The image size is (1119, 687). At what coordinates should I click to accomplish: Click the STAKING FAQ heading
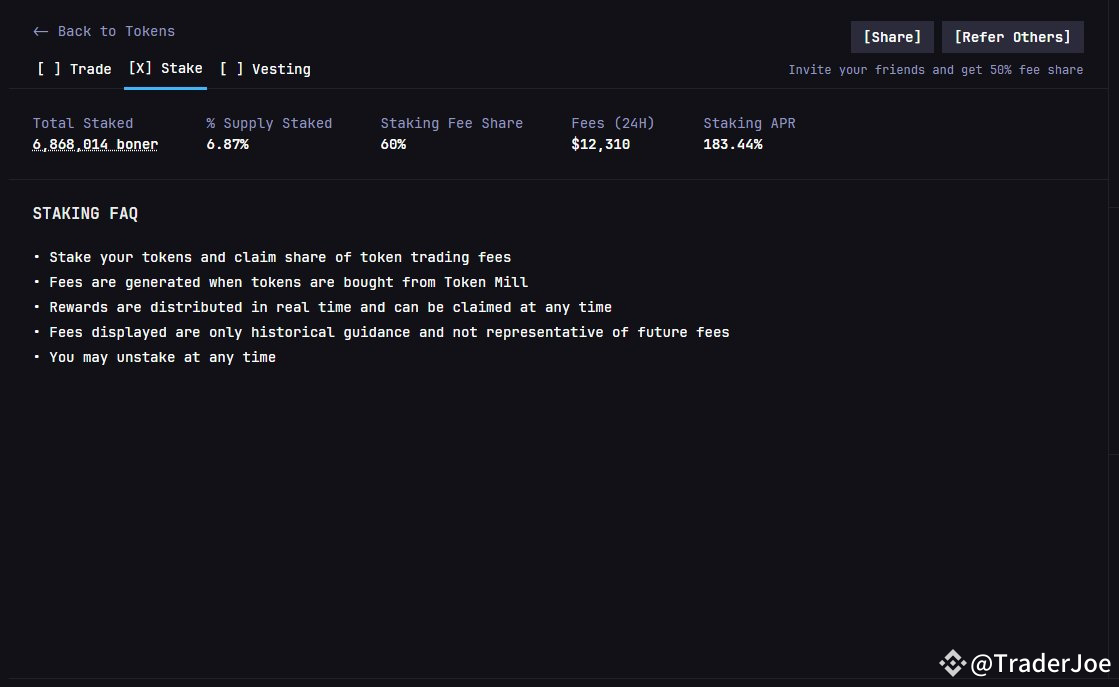click(85, 213)
